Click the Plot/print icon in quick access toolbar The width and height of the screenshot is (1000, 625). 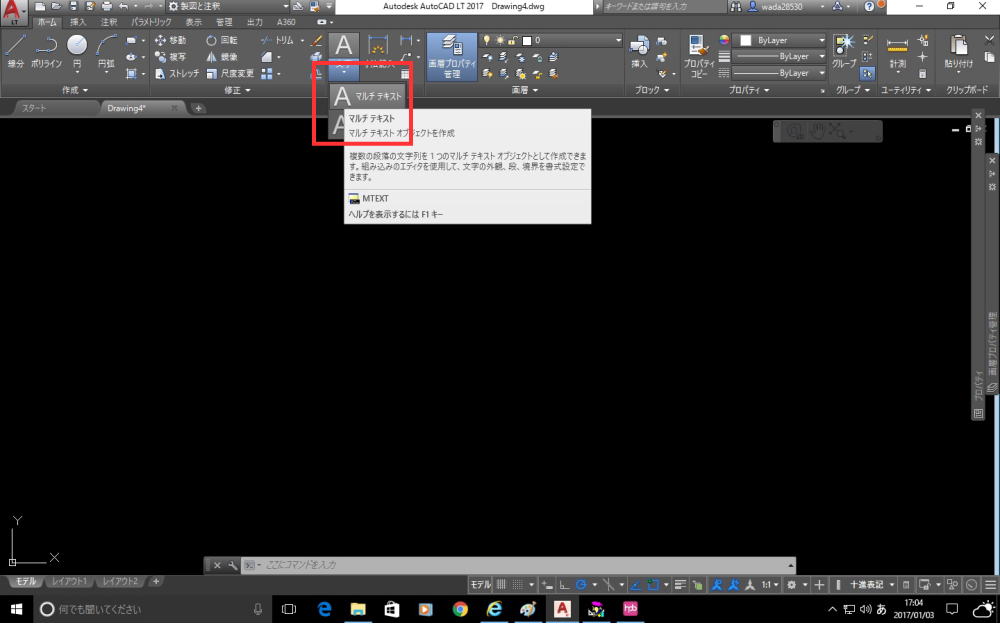click(x=107, y=6)
